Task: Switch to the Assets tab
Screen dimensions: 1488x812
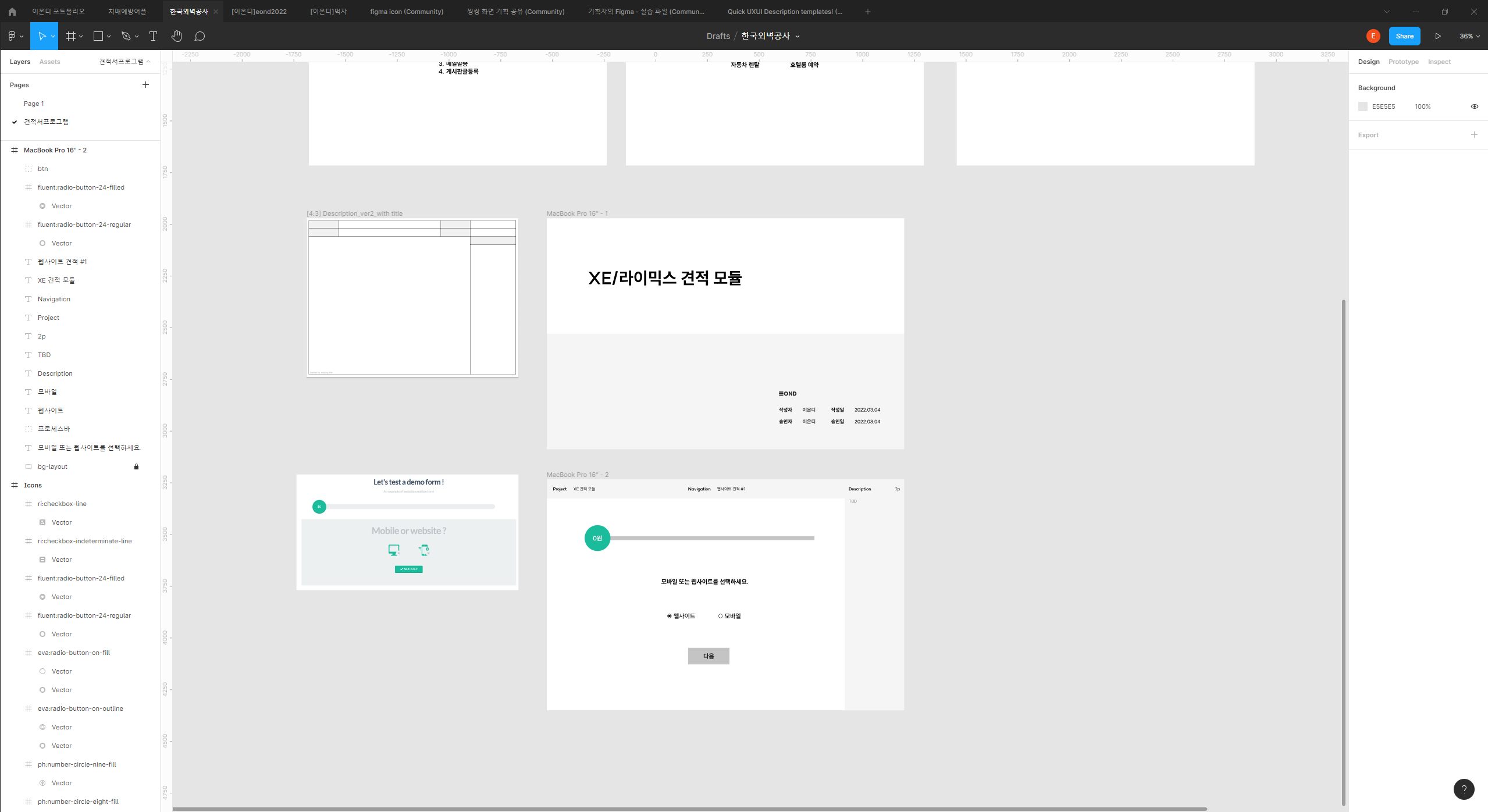Action: [x=49, y=62]
